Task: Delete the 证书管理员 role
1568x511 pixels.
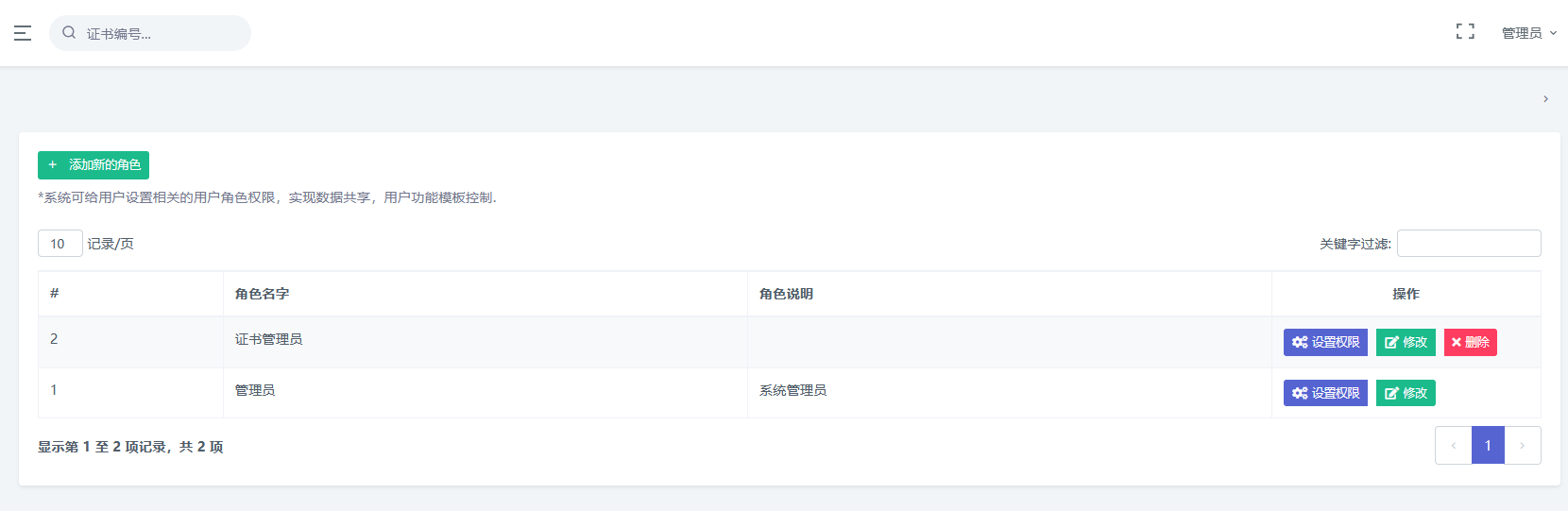Action: pos(1470,342)
